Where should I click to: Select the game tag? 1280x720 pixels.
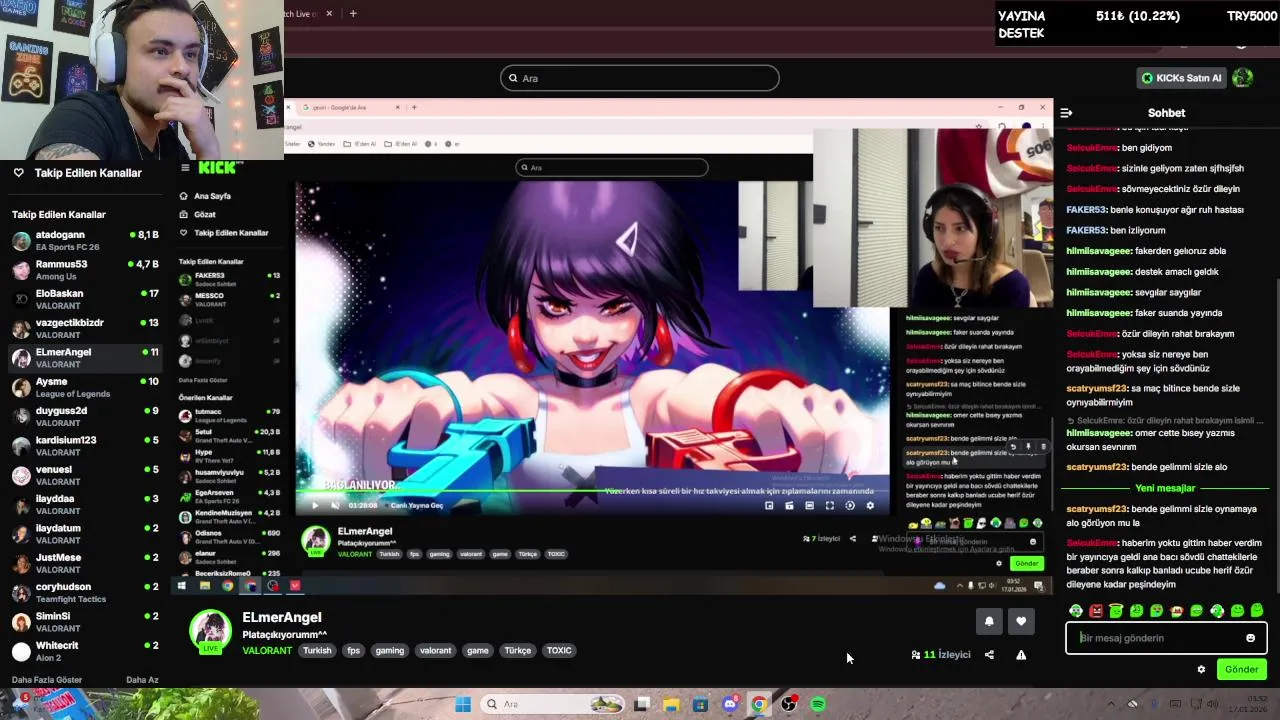(478, 651)
